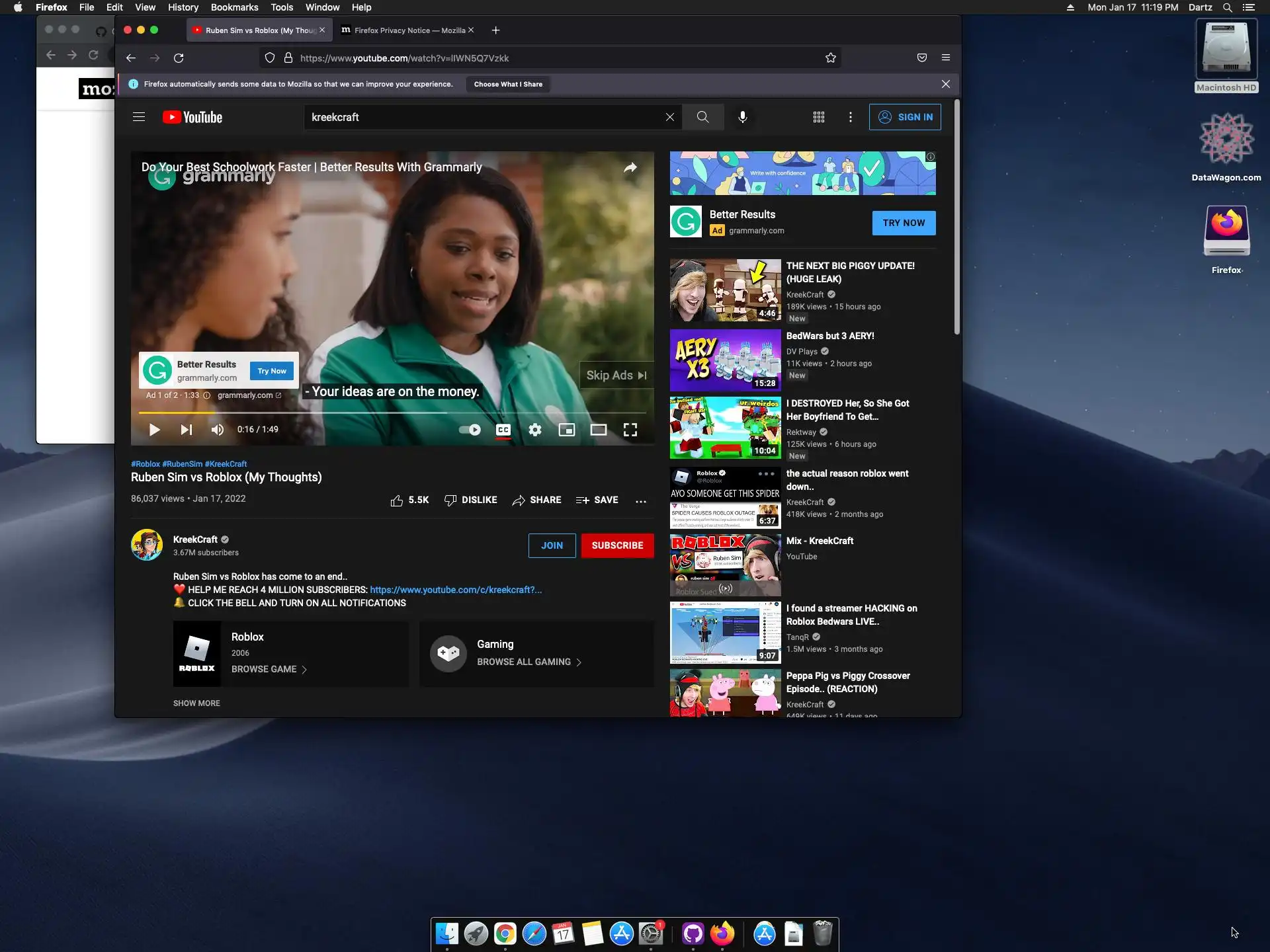Open the YouTube hamburger guide menu

(139, 117)
